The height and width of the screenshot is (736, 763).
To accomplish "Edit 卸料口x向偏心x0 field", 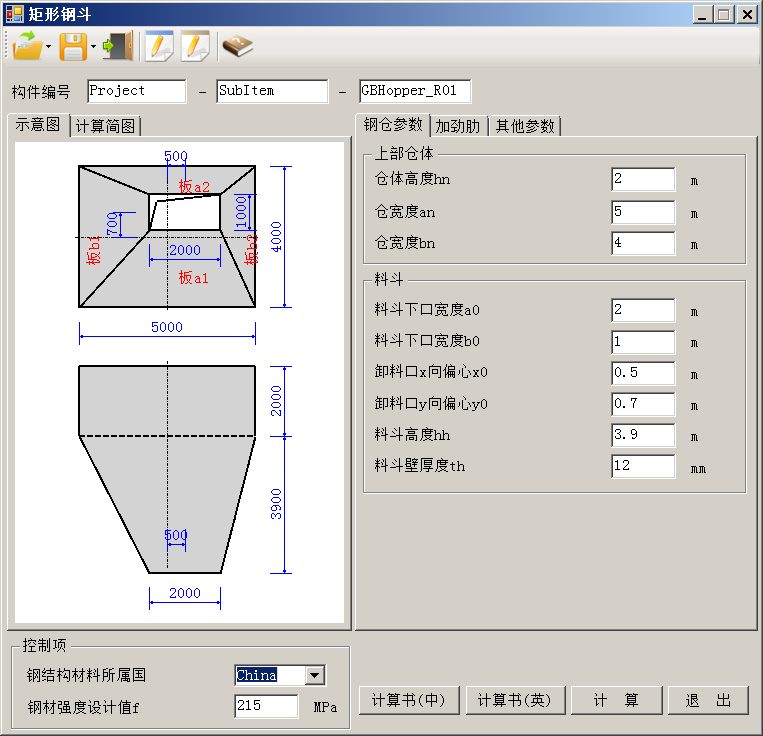I will pyautogui.click(x=643, y=373).
